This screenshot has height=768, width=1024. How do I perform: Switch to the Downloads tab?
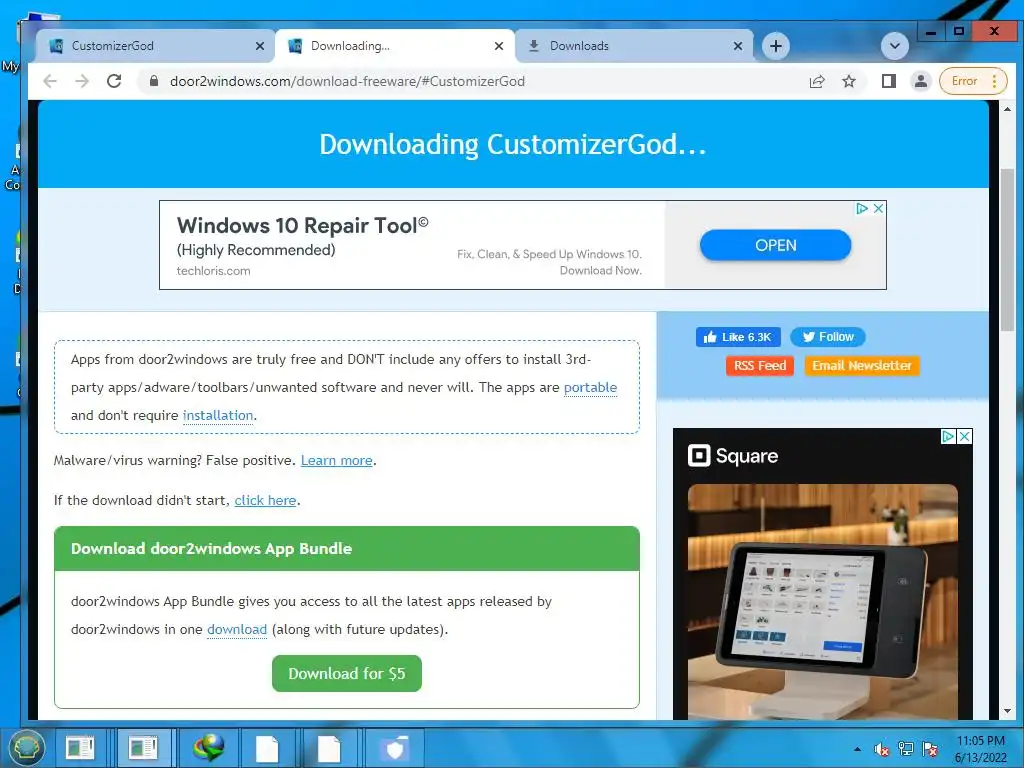(x=633, y=46)
